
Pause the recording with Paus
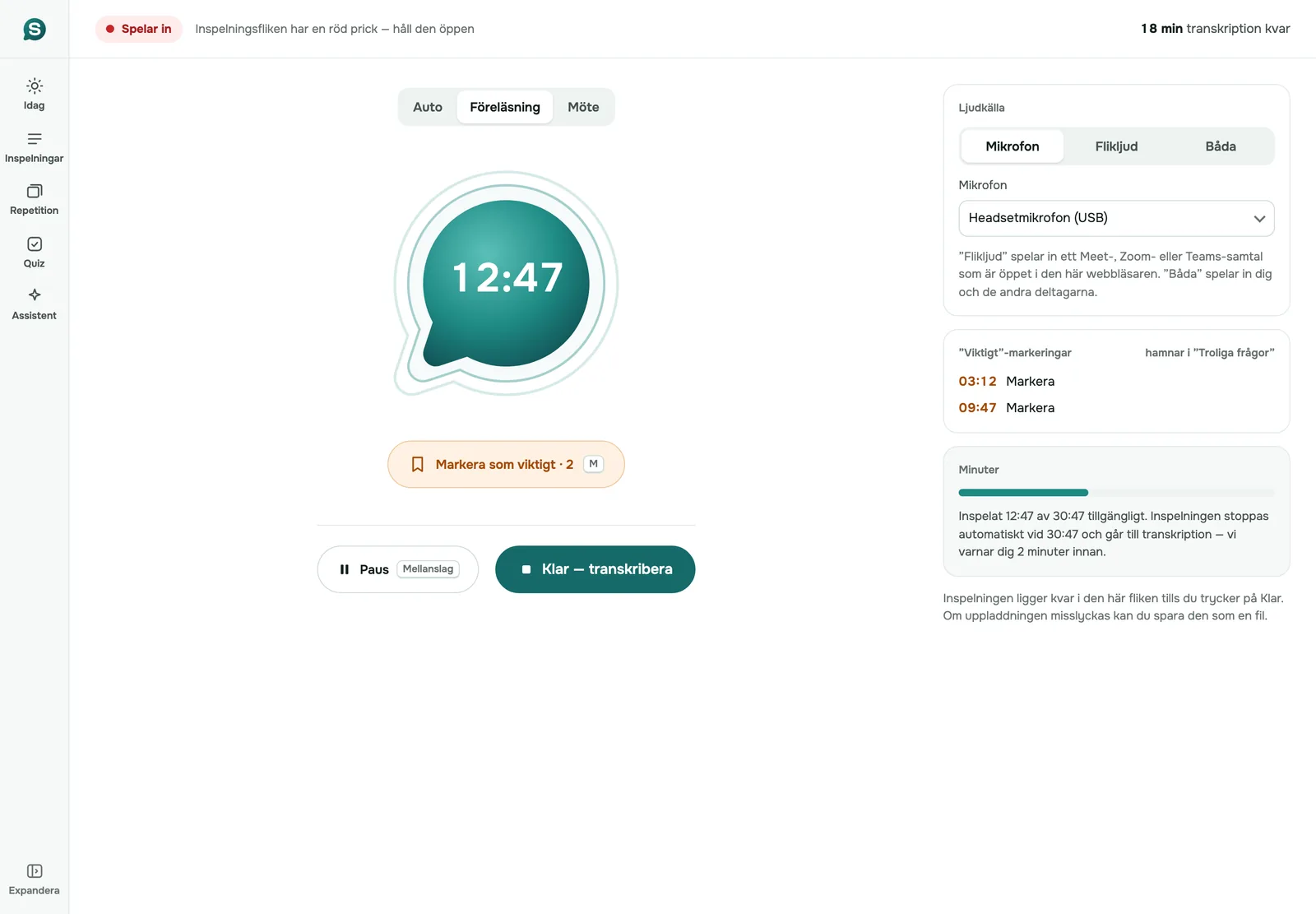pos(398,569)
